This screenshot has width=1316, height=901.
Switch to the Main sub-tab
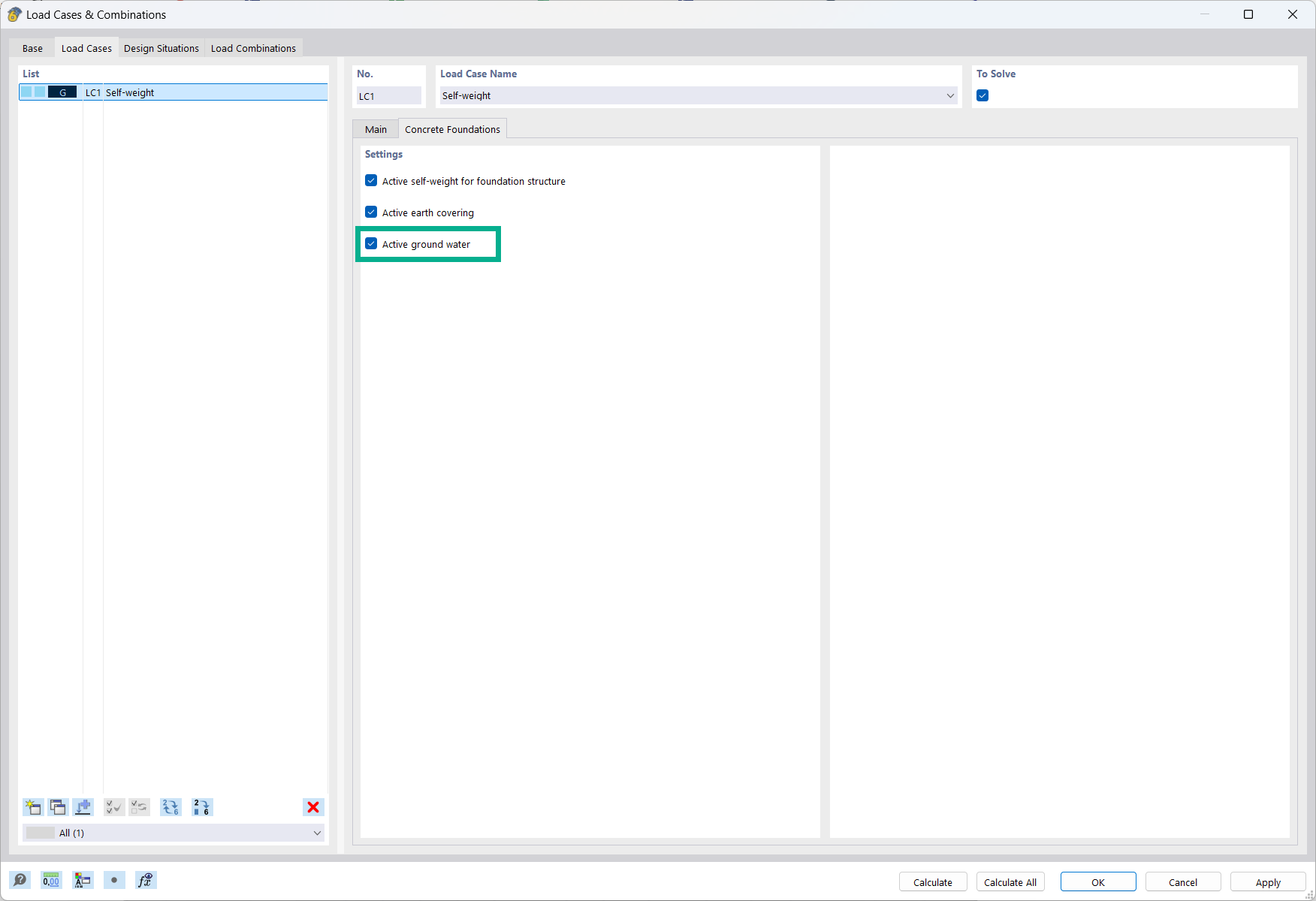376,129
